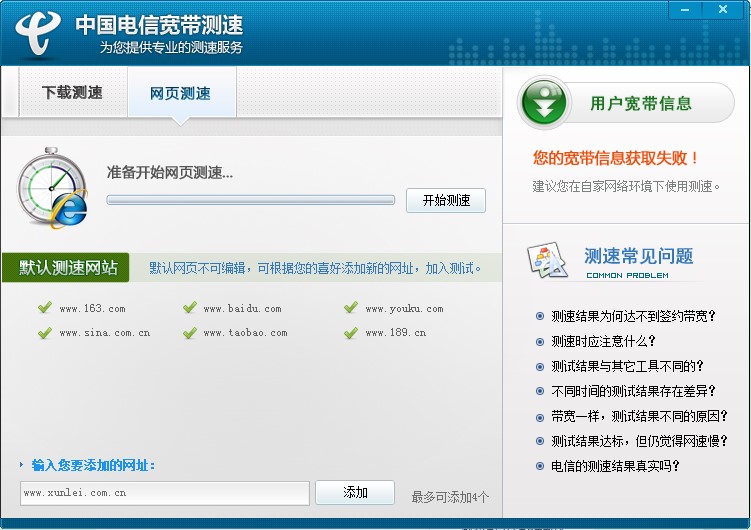The height and width of the screenshot is (530, 751).
Task: Open FAQ 测试结果达标,但仍觉得网速慢?
Action: click(639, 441)
